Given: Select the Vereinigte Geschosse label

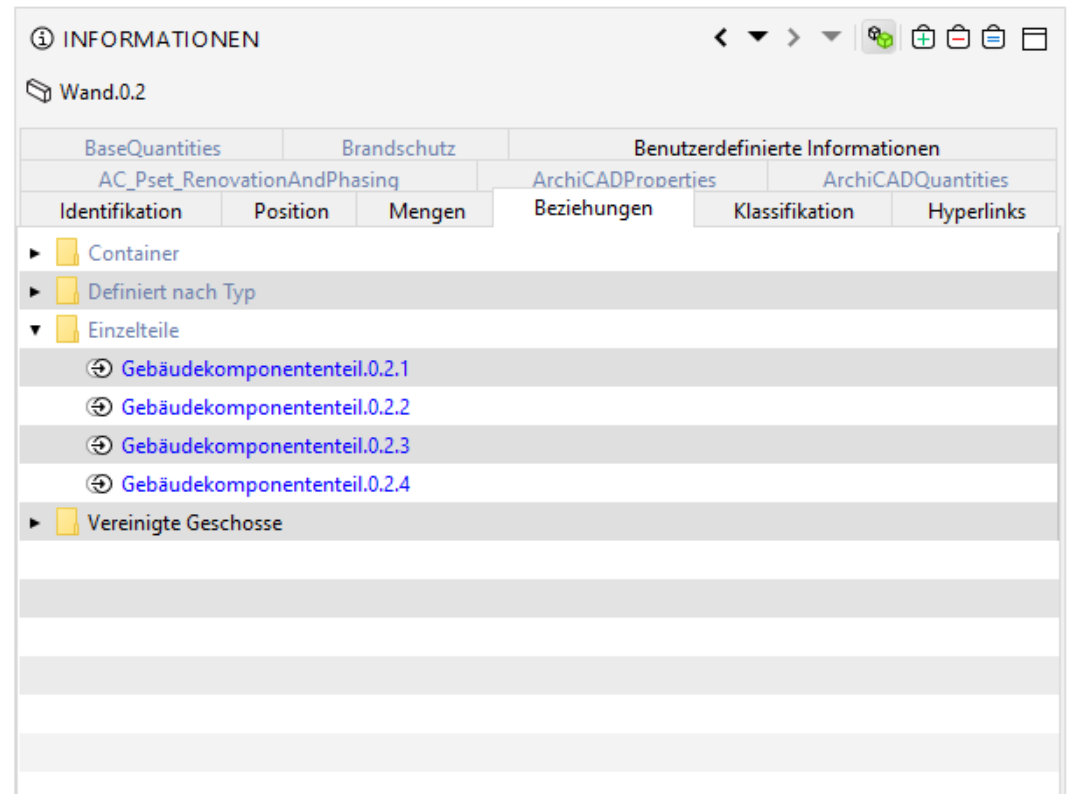Looking at the screenshot, I should [x=185, y=523].
